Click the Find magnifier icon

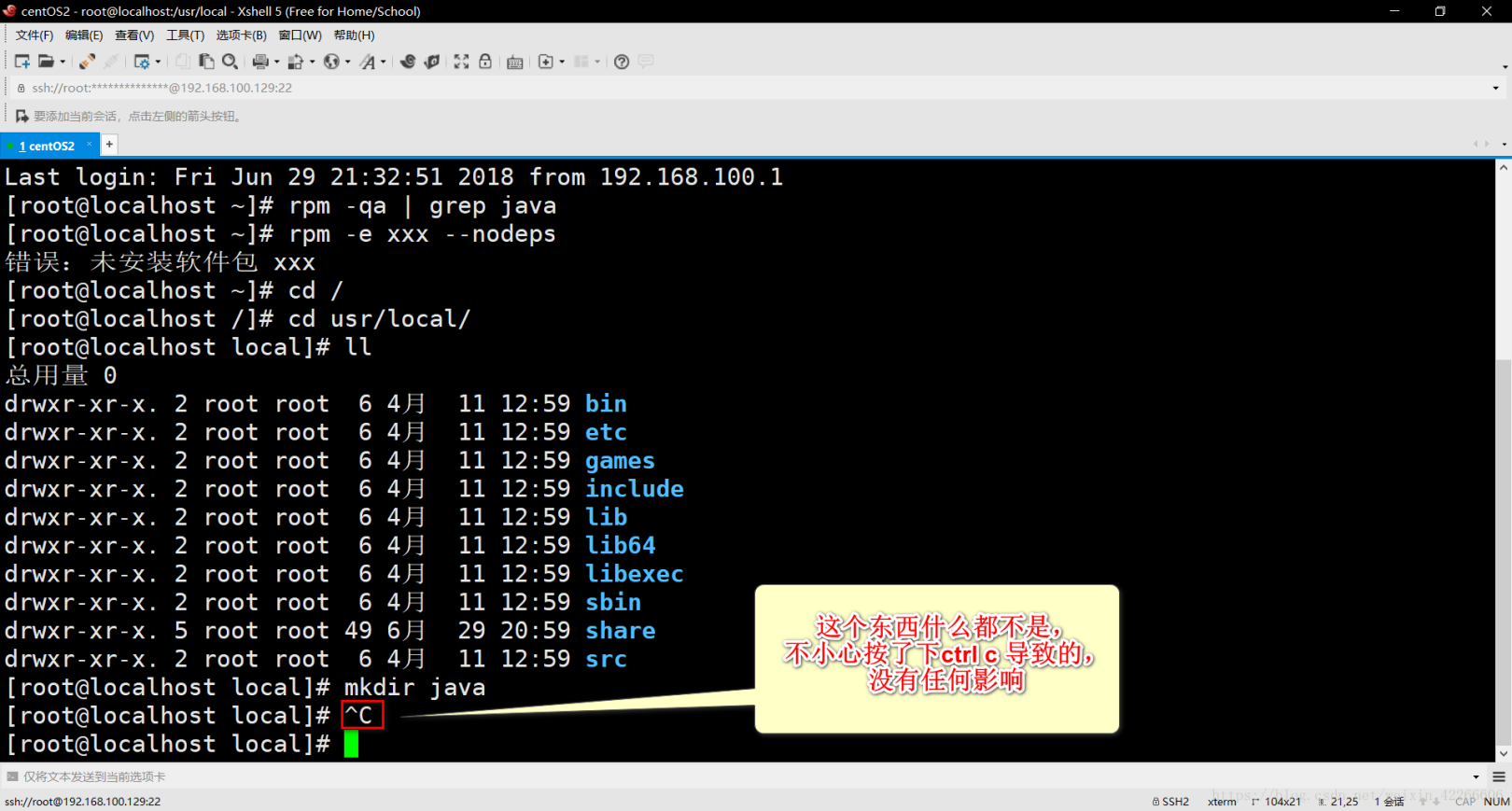click(x=230, y=62)
